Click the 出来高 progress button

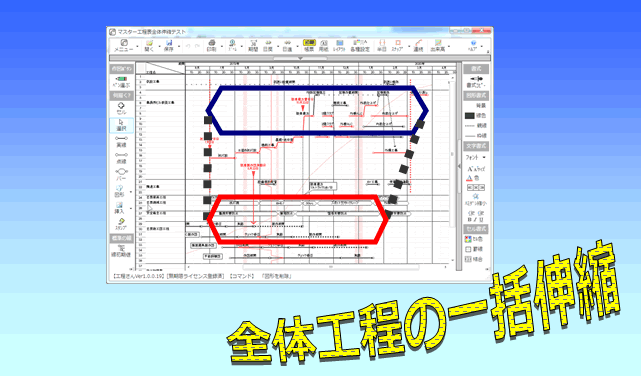pyautogui.click(x=437, y=45)
